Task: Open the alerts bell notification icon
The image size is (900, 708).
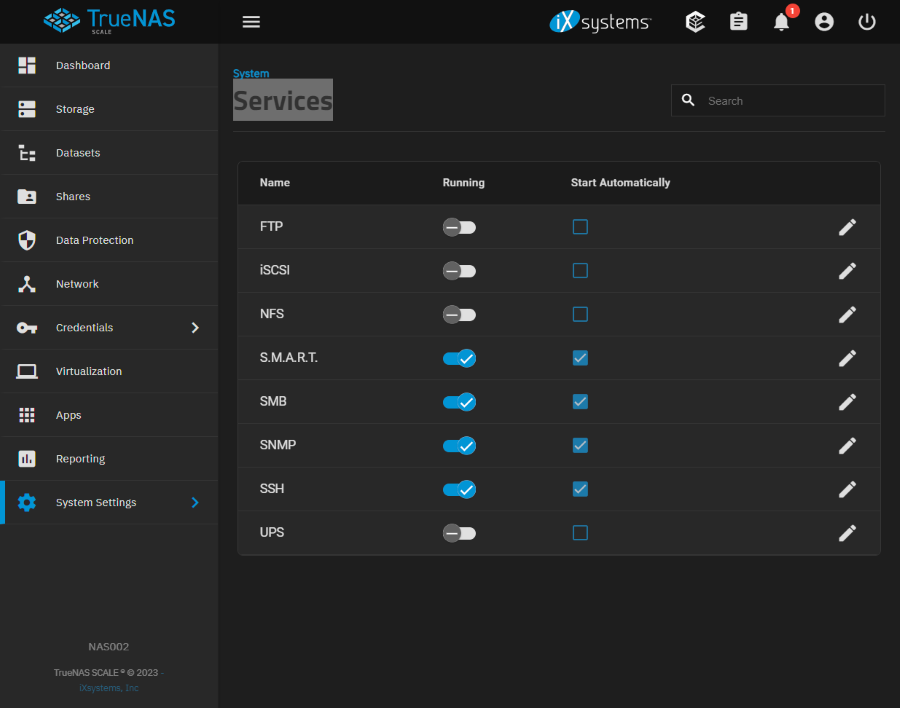Action: (782, 22)
